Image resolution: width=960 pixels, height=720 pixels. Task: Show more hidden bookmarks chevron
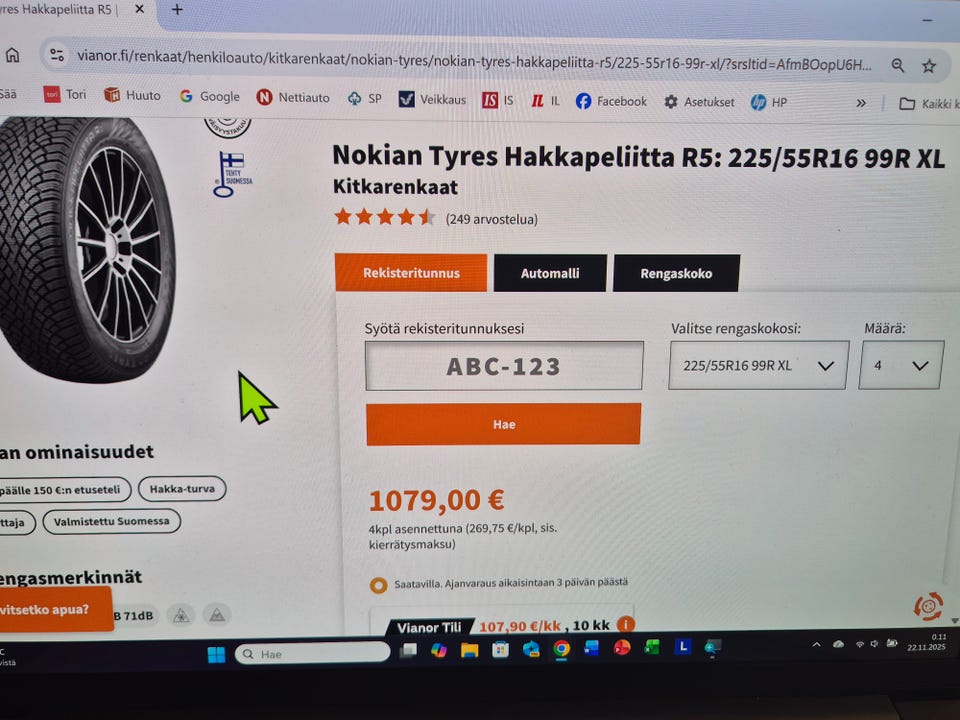tap(861, 103)
